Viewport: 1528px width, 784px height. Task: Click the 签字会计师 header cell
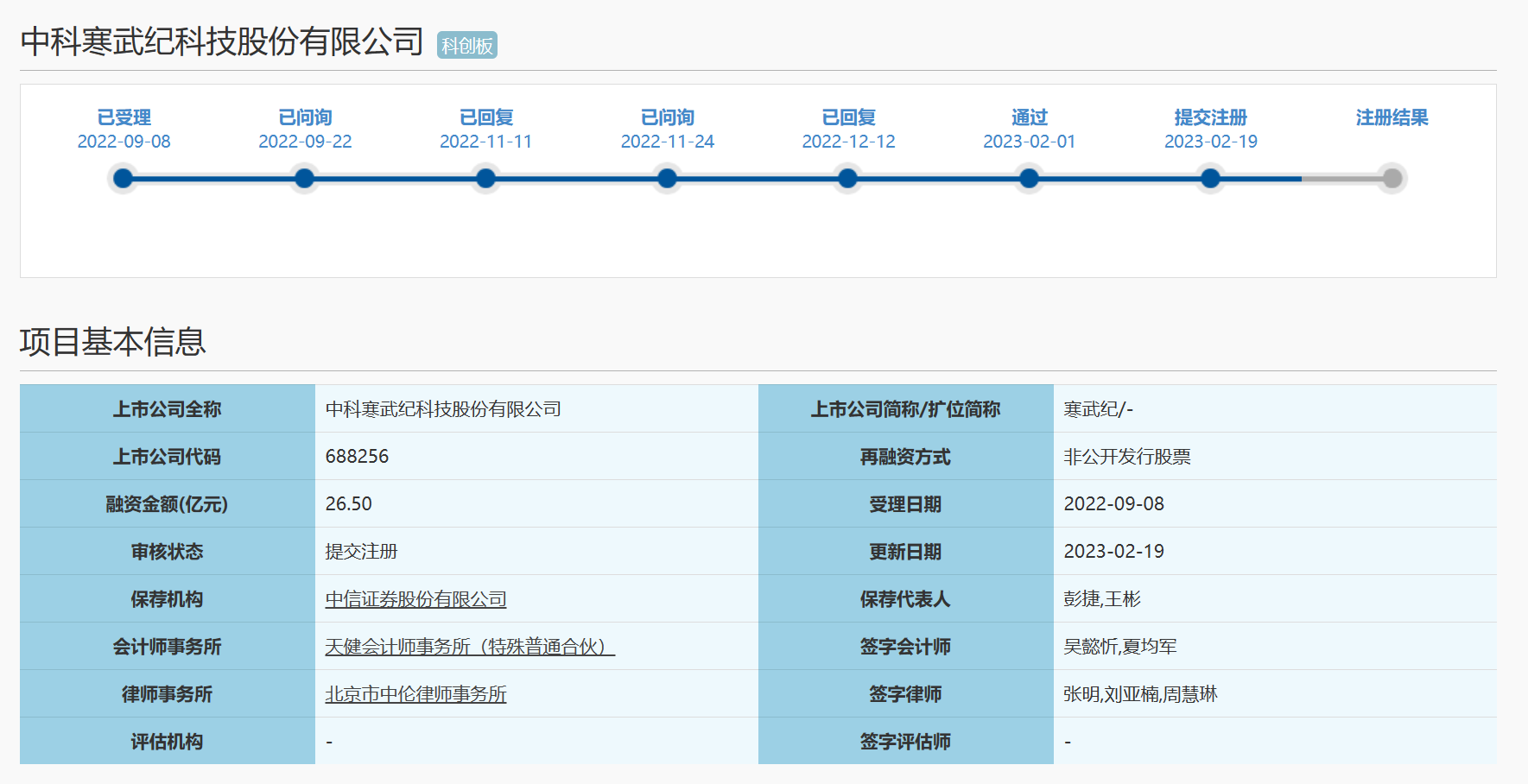(906, 646)
